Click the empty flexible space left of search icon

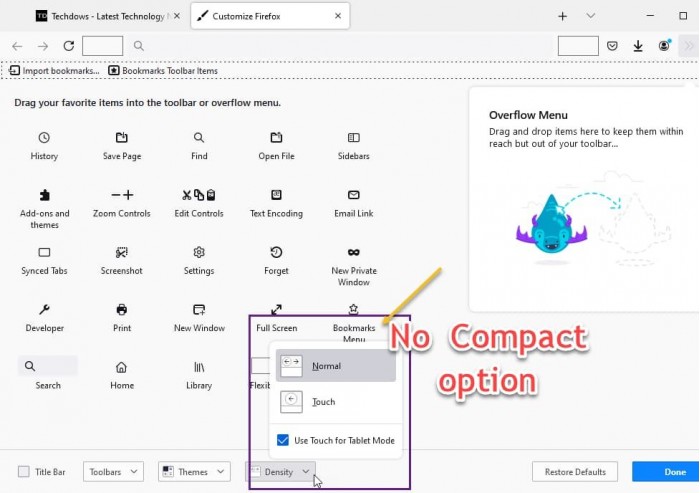[x=103, y=46]
